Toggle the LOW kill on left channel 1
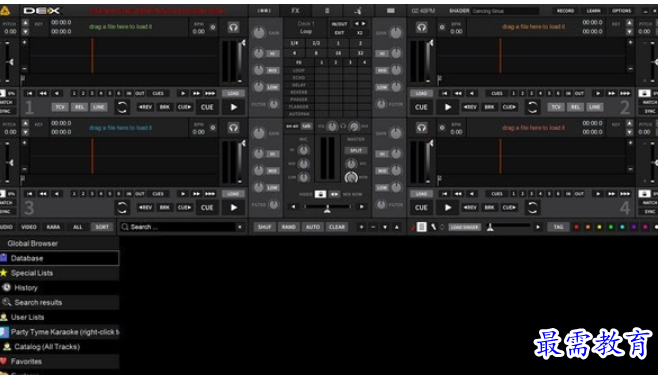Viewport: 658px width, 375px height. pyautogui.click(x=272, y=87)
